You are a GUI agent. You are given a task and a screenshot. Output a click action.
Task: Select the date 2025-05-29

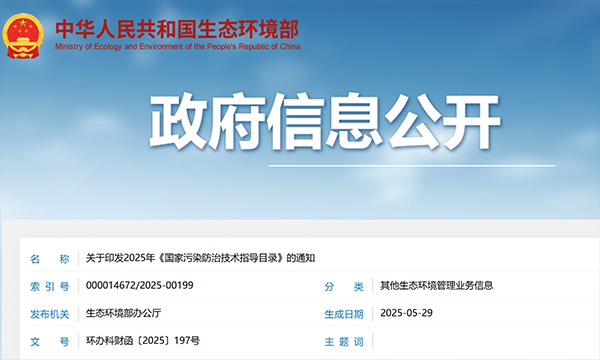(x=406, y=313)
